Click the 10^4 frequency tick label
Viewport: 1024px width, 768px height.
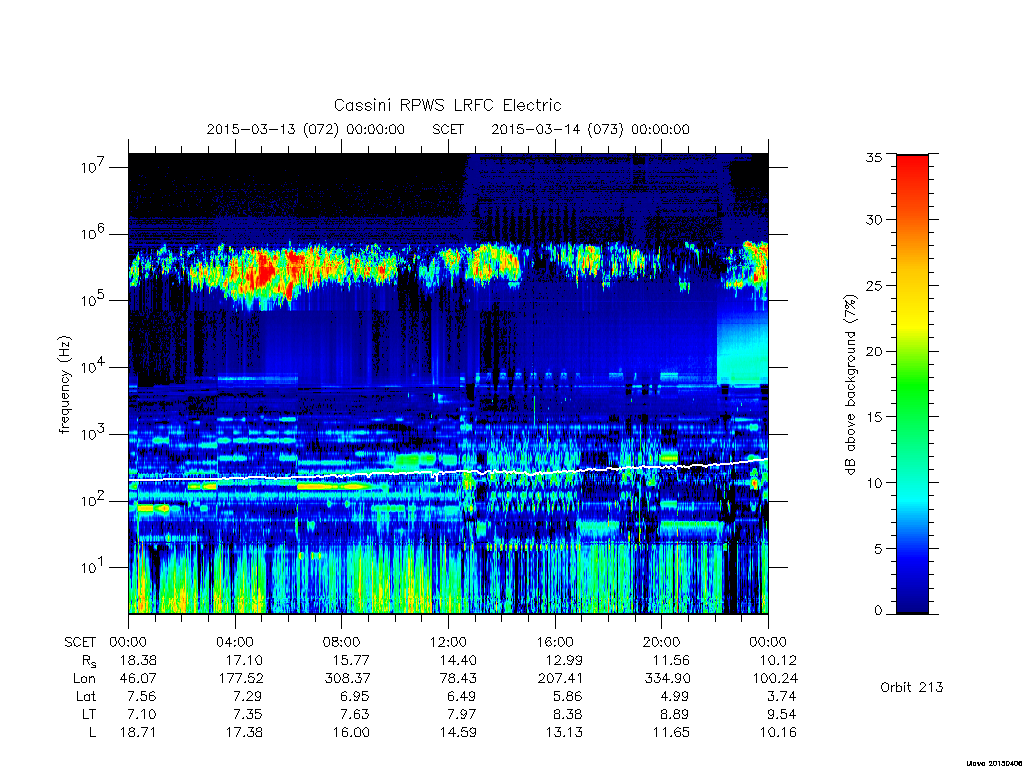(x=93, y=367)
